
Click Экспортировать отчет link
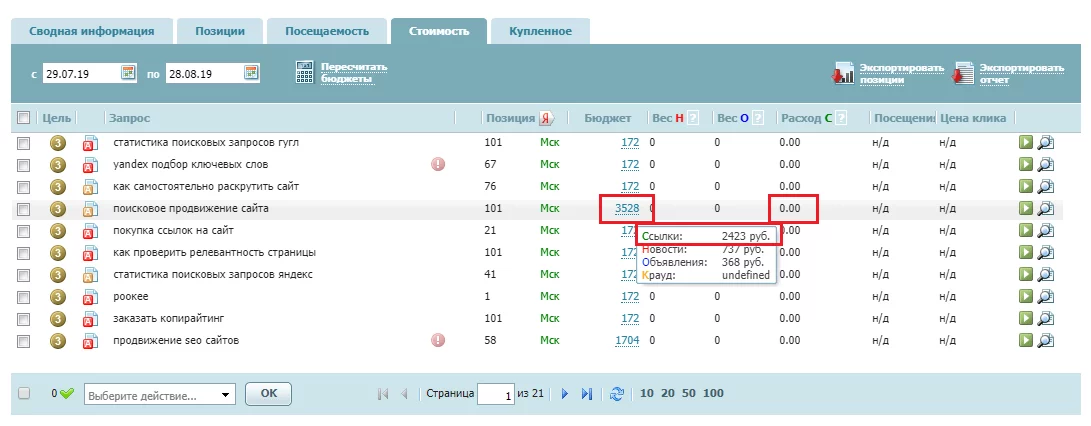[1022, 74]
